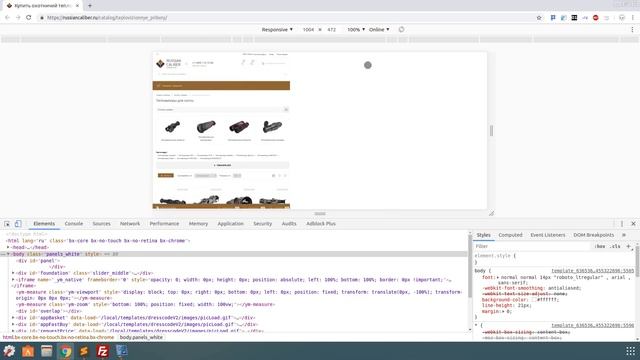The image size is (640, 360).
Task: Toggle the :hov element state panel
Action: tap(600, 246)
